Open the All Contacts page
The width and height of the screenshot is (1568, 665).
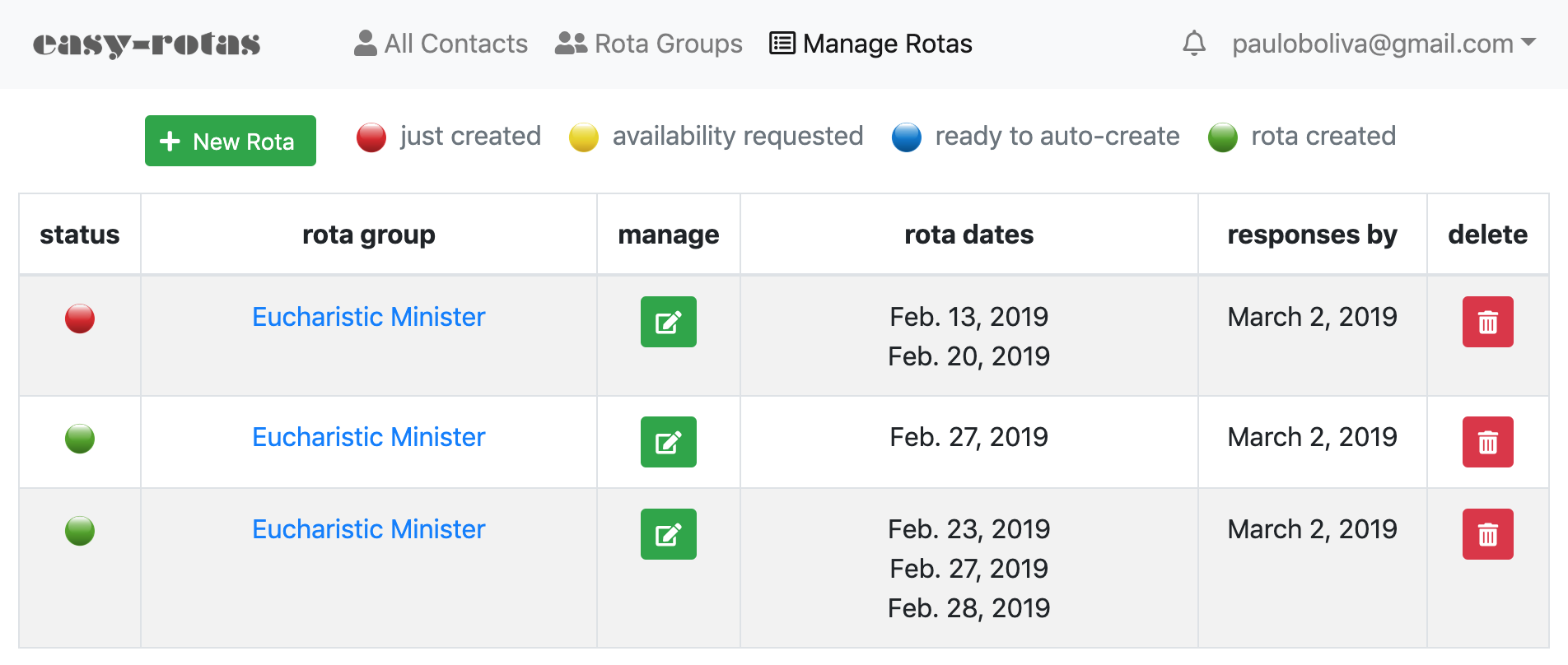[x=441, y=44]
